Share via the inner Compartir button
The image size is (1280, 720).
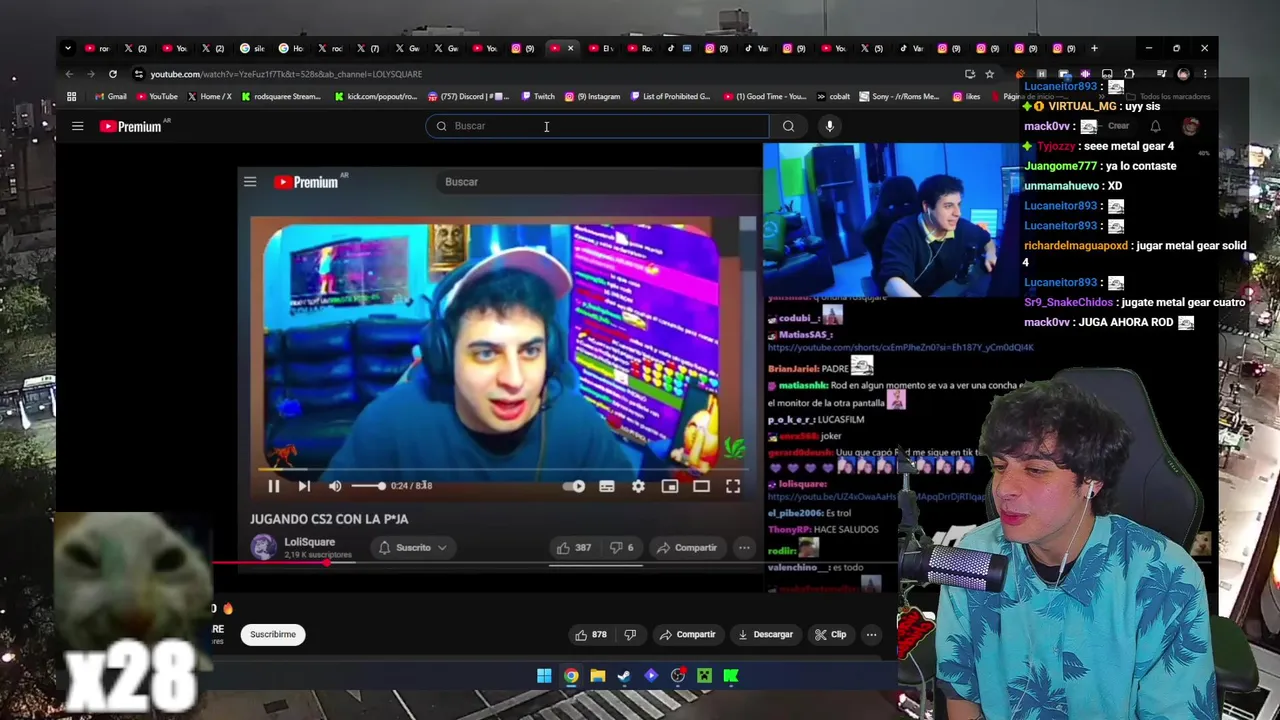click(x=687, y=548)
